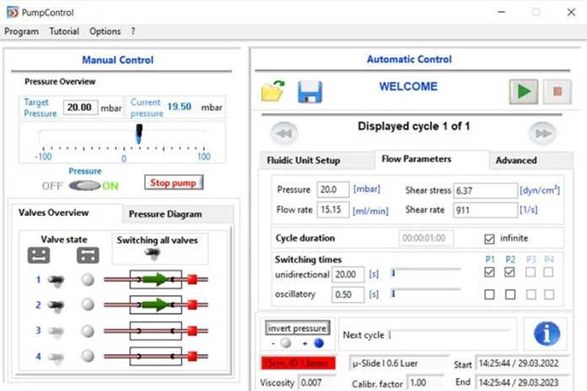Select negative invert pressure radio button
The image size is (587, 391).
286,343
